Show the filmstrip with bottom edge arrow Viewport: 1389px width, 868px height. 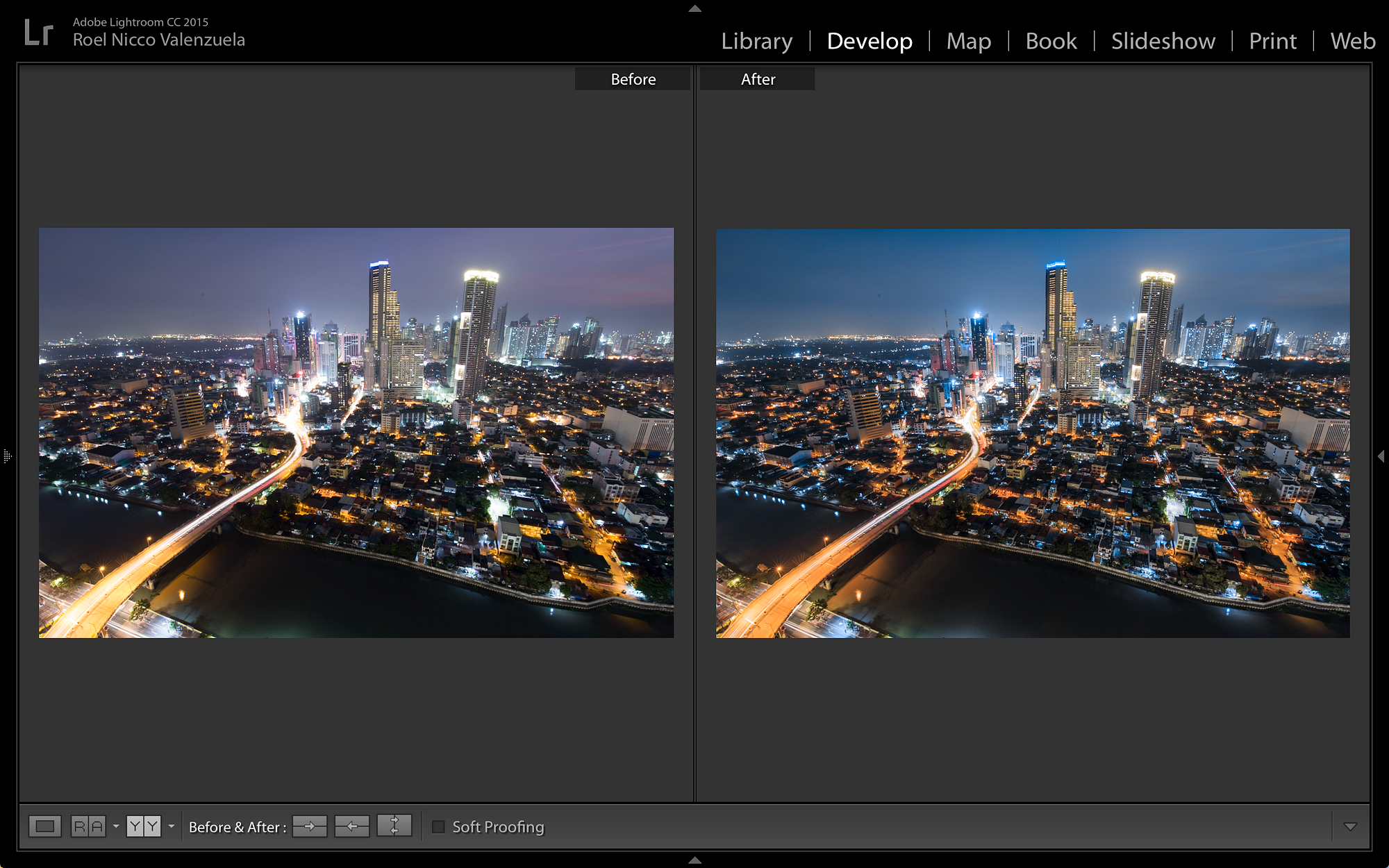[694, 860]
